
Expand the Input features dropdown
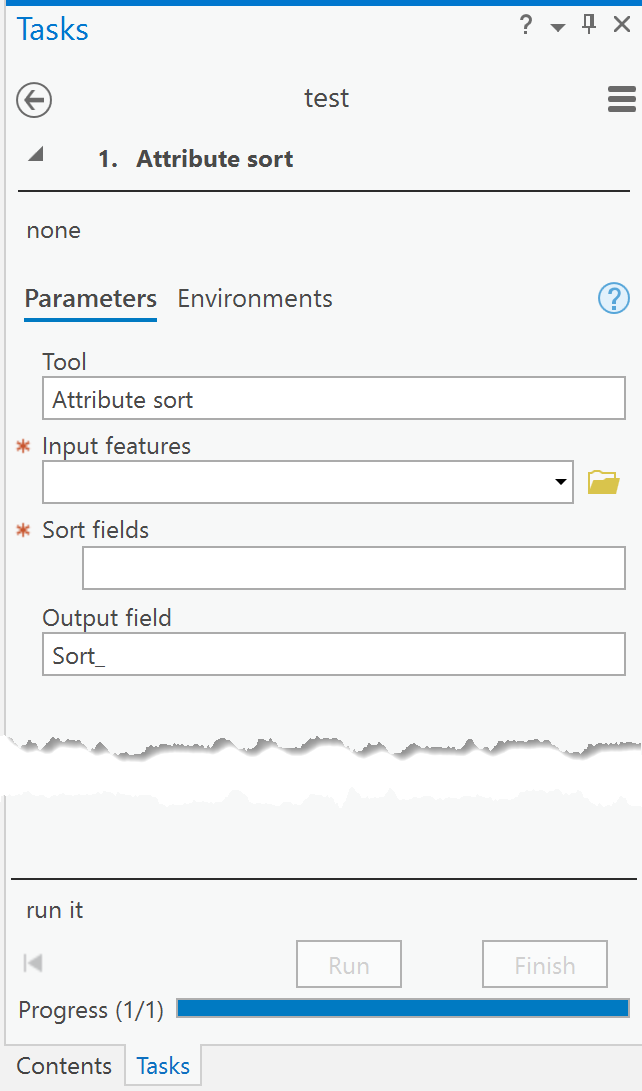point(560,482)
